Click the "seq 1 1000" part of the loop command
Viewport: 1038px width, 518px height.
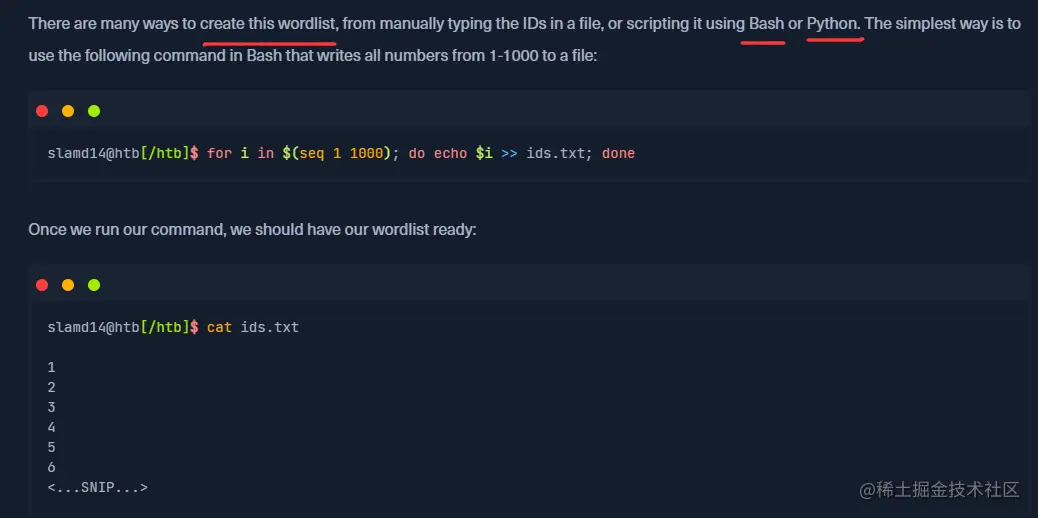tap(340, 153)
